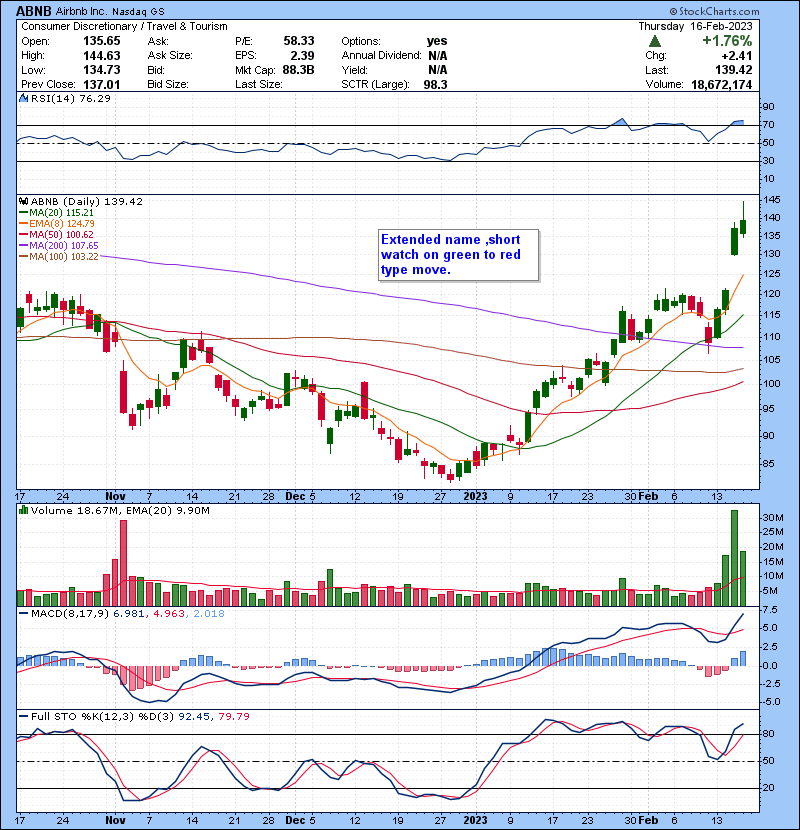Image resolution: width=800 pixels, height=830 pixels.
Task: Select the High value 144.63
Action: [102, 56]
